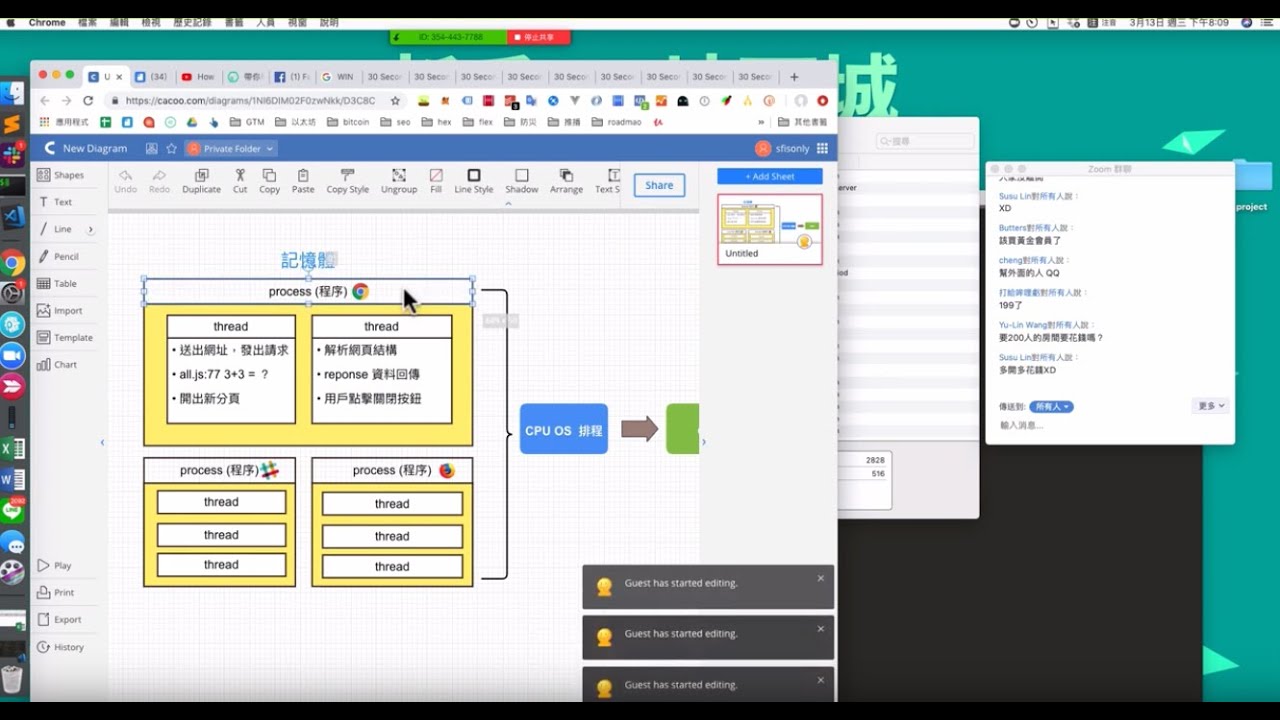This screenshot has width=1280, height=720.
Task: Select the CPU OS 排程 blue box
Action: (x=564, y=429)
